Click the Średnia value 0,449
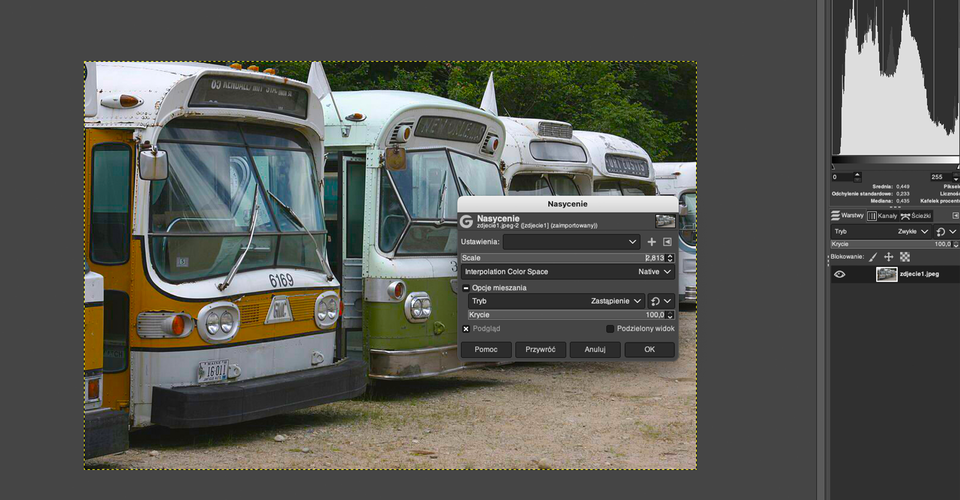The height and width of the screenshot is (500, 960). click(x=902, y=187)
